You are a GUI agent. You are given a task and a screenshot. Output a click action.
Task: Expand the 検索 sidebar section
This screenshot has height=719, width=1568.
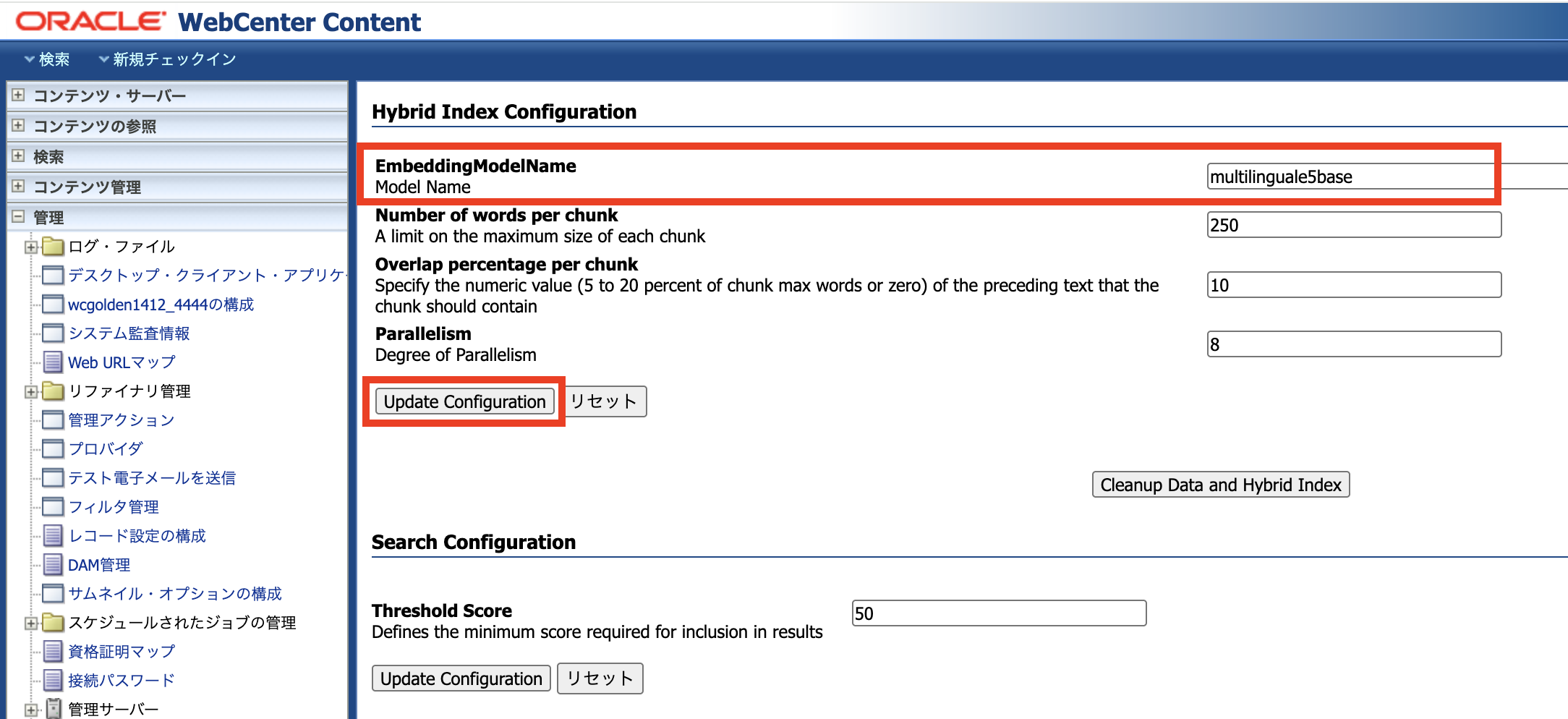coord(18,156)
